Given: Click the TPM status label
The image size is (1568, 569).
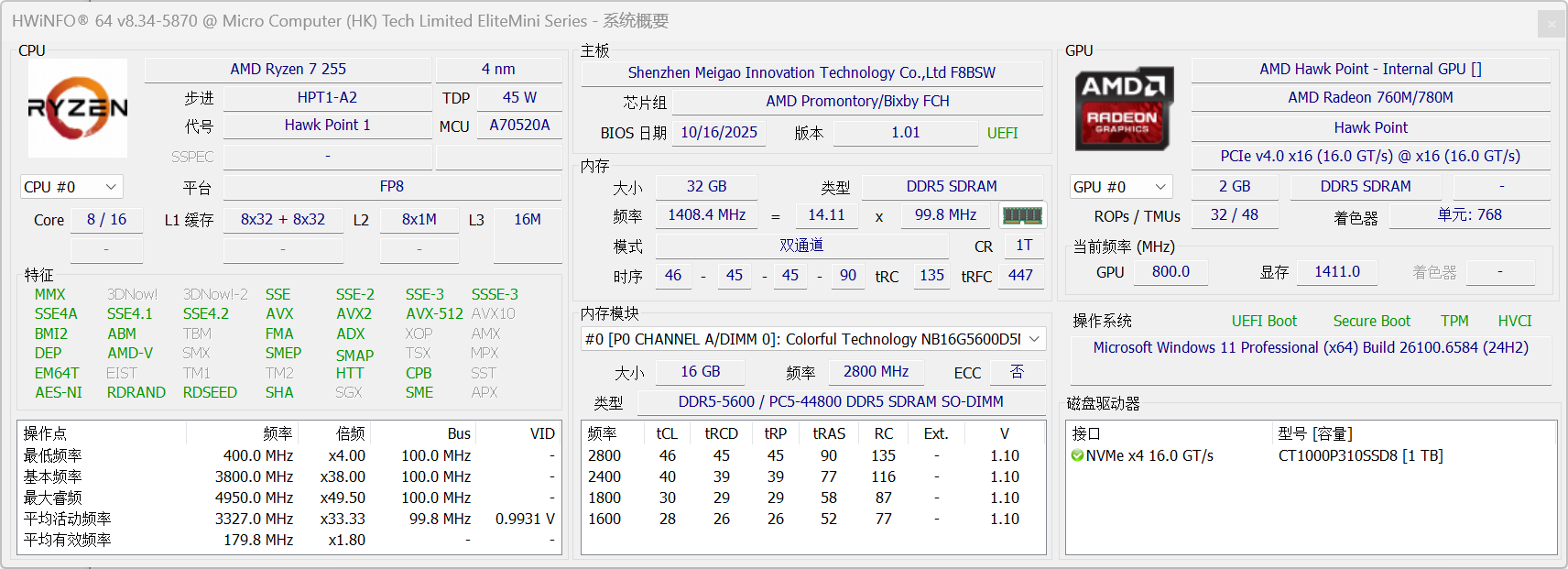Looking at the screenshot, I should tap(1454, 321).
